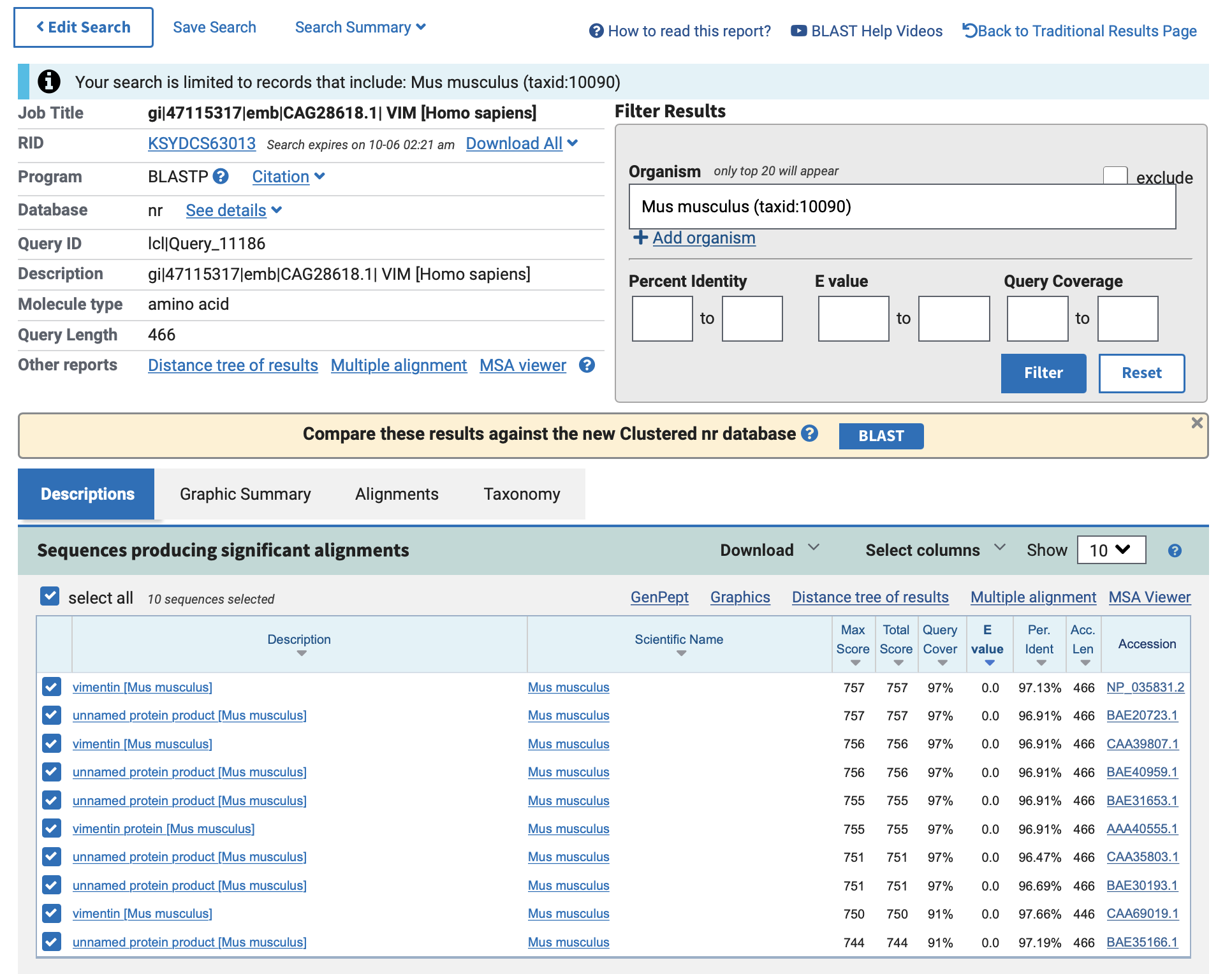The width and height of the screenshot is (1232, 974).
Task: Uncheck the select all checkbox
Action: coord(50,597)
